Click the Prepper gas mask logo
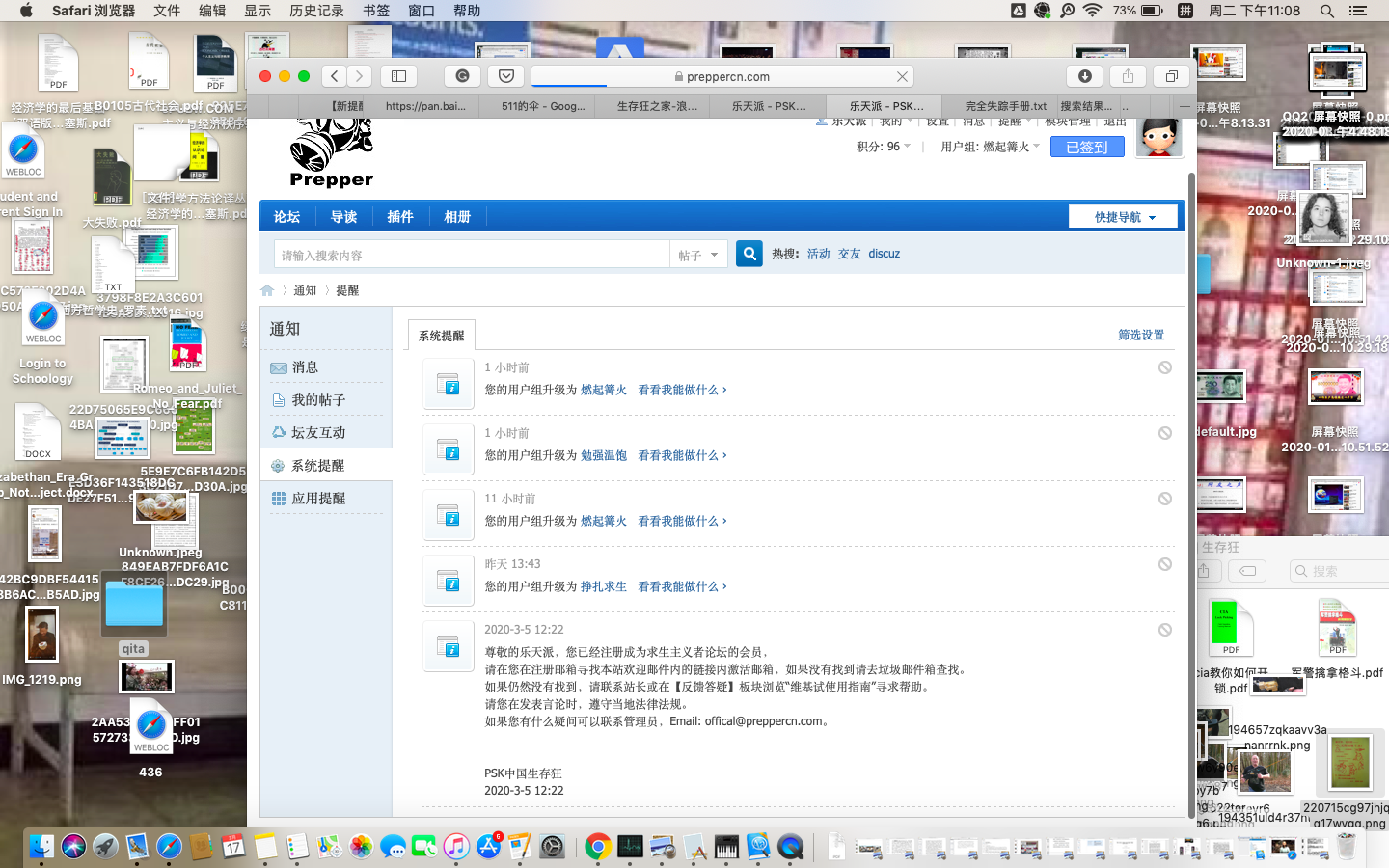This screenshot has width=1389, height=868. point(331,154)
